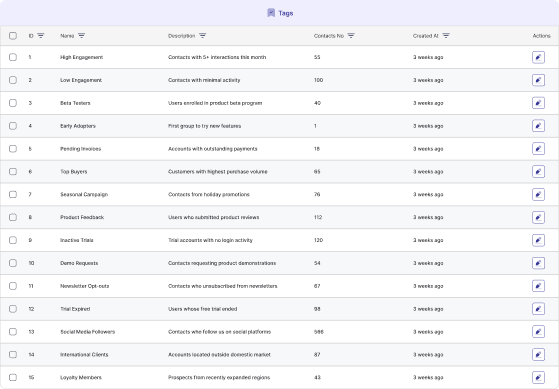Open the Name column filter
Image resolution: width=559 pixels, height=389 pixels.
tap(81, 36)
